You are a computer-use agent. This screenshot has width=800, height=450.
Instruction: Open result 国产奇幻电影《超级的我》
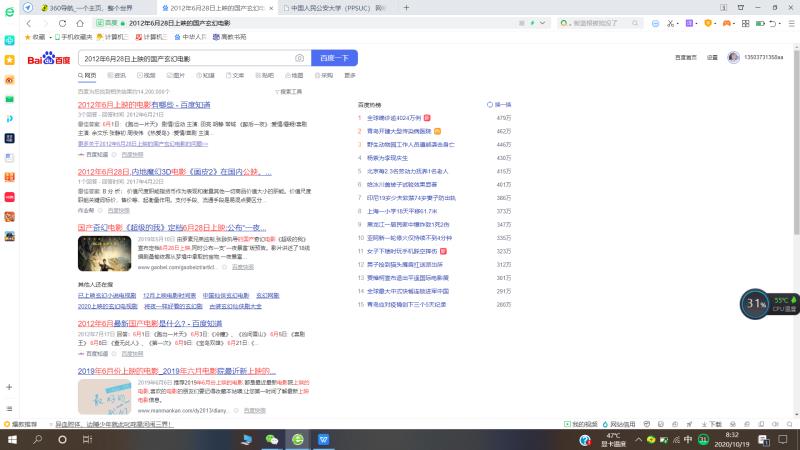[172, 228]
